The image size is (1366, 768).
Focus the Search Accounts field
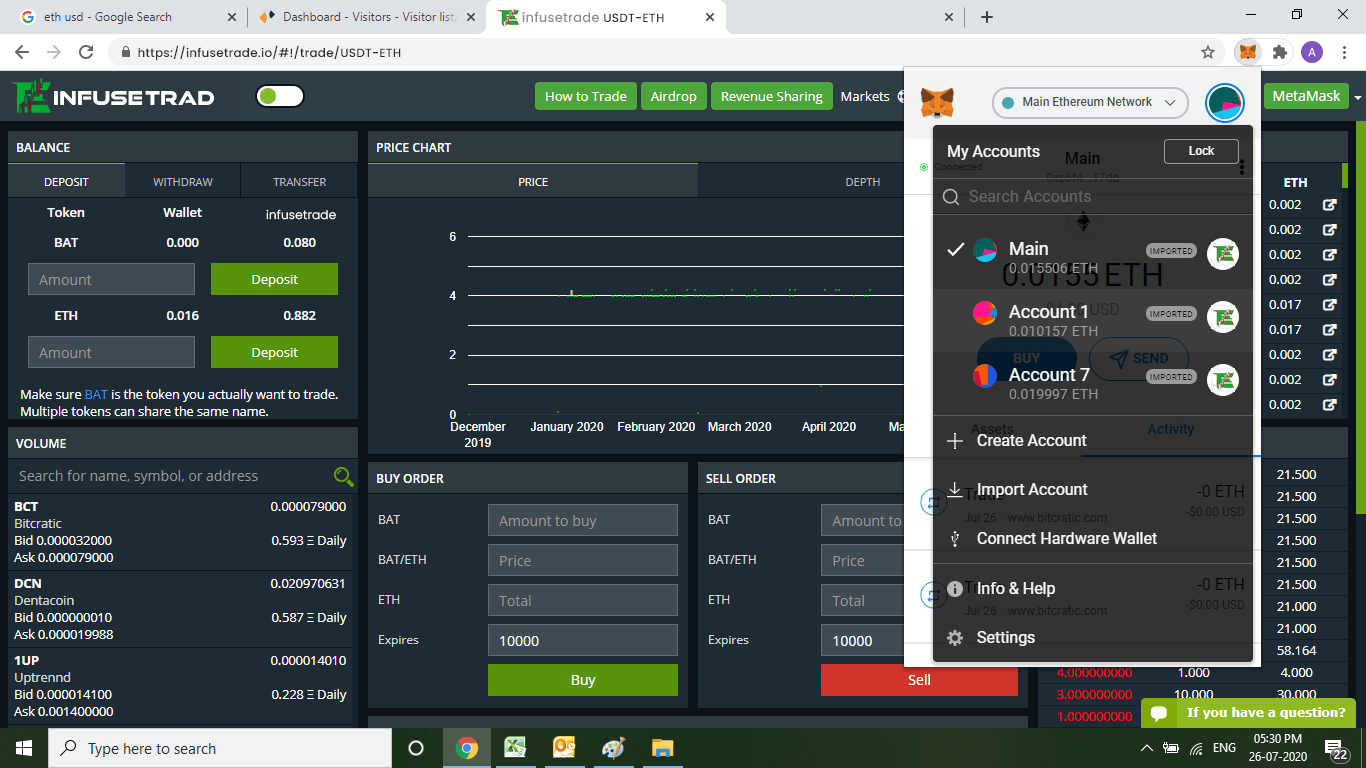(x=1093, y=197)
